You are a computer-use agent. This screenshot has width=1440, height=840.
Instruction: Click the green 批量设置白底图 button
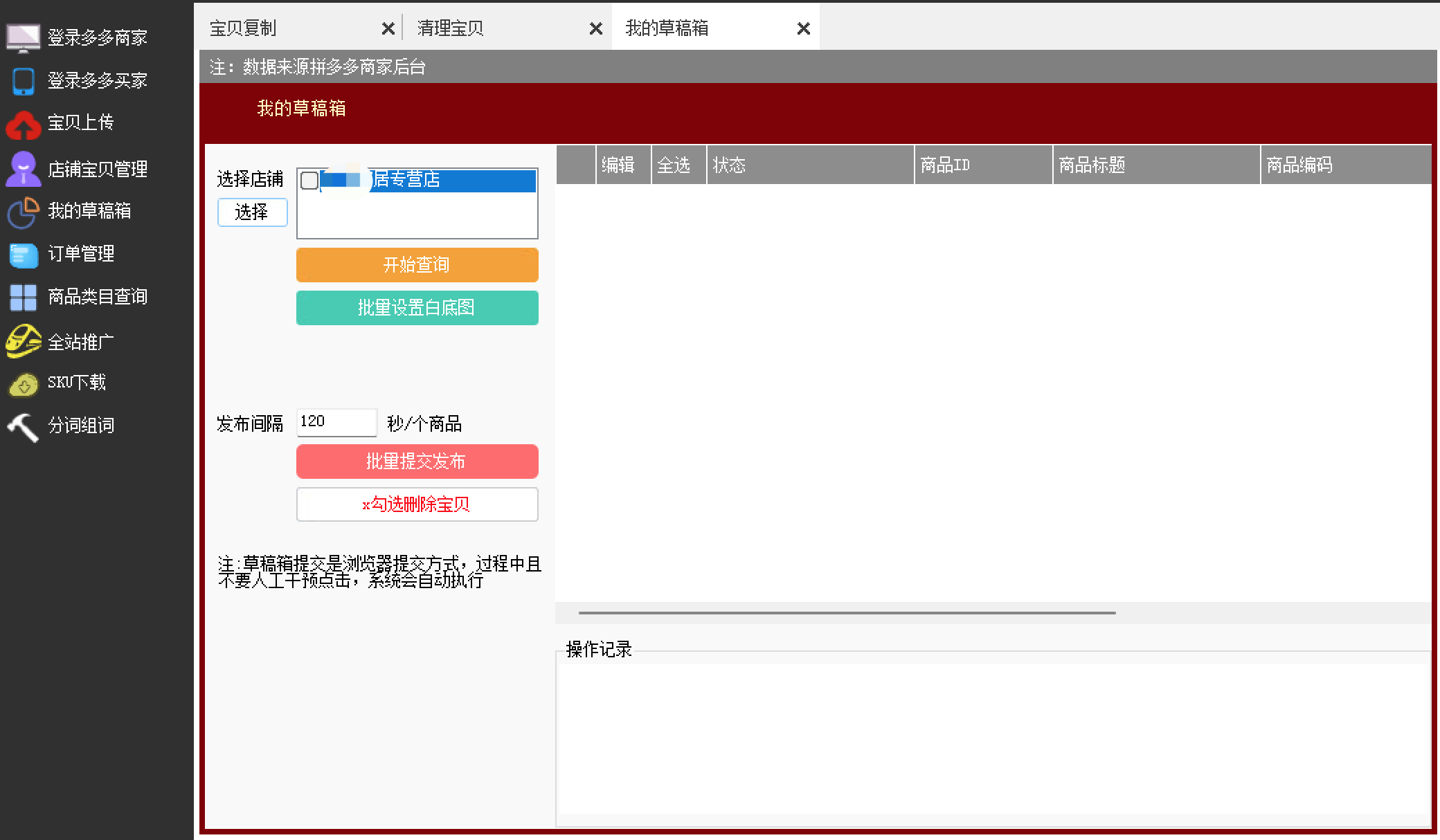(x=417, y=308)
